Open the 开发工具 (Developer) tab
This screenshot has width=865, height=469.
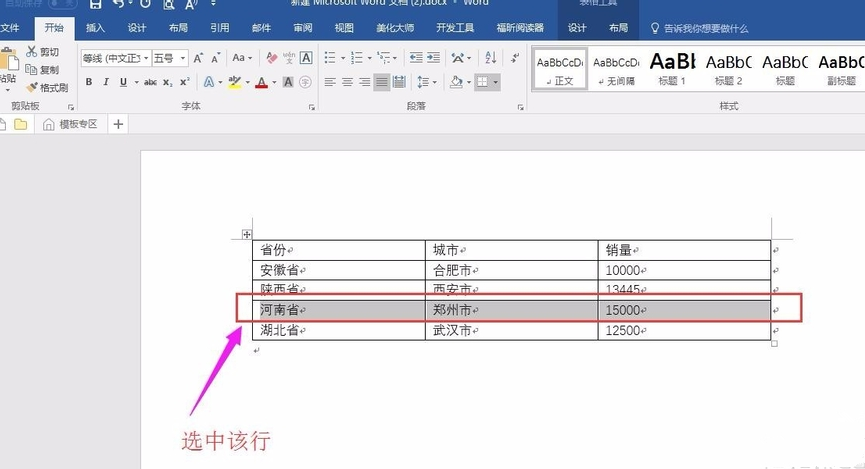click(x=455, y=28)
